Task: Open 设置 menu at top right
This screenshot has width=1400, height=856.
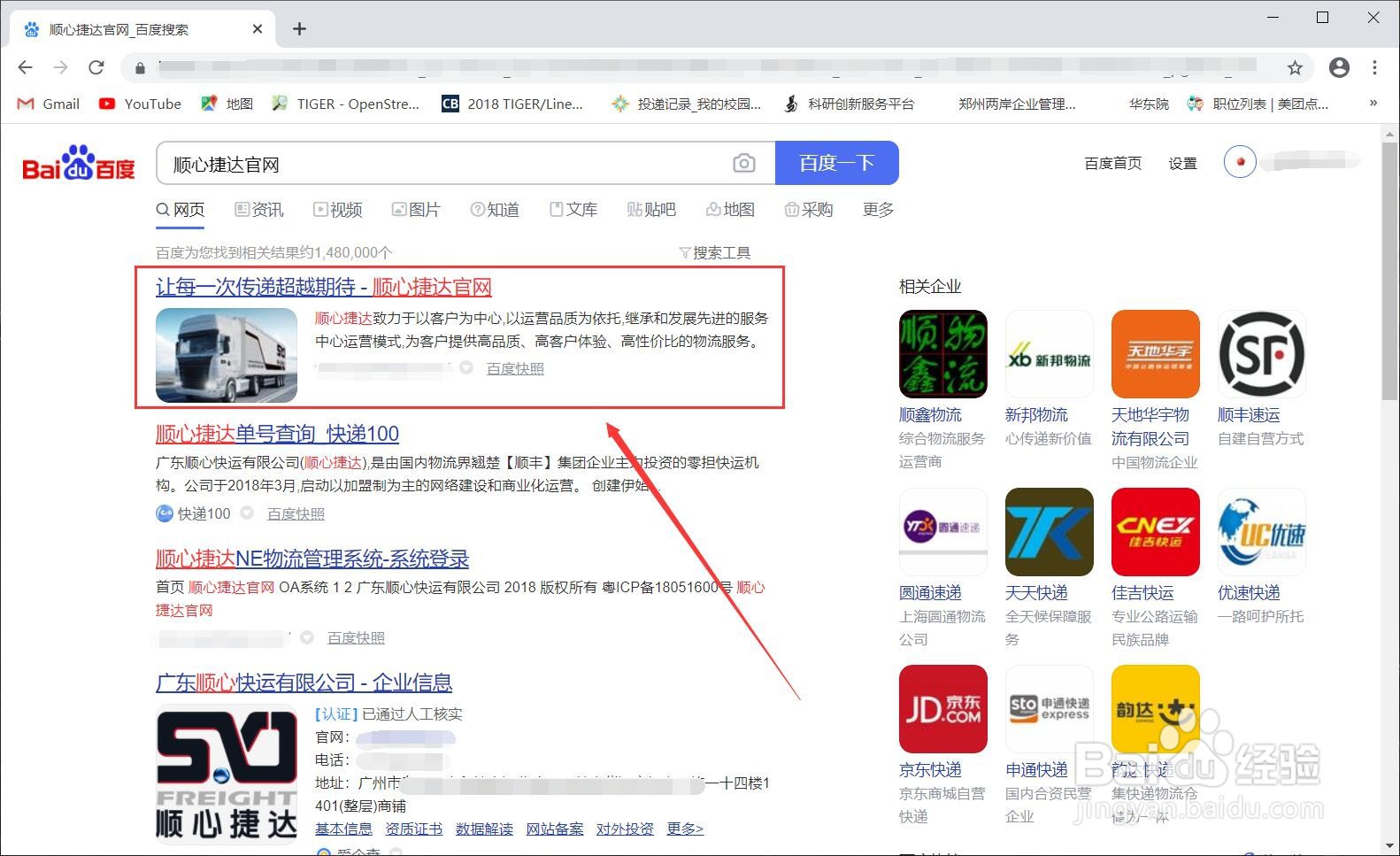Action: [1182, 163]
